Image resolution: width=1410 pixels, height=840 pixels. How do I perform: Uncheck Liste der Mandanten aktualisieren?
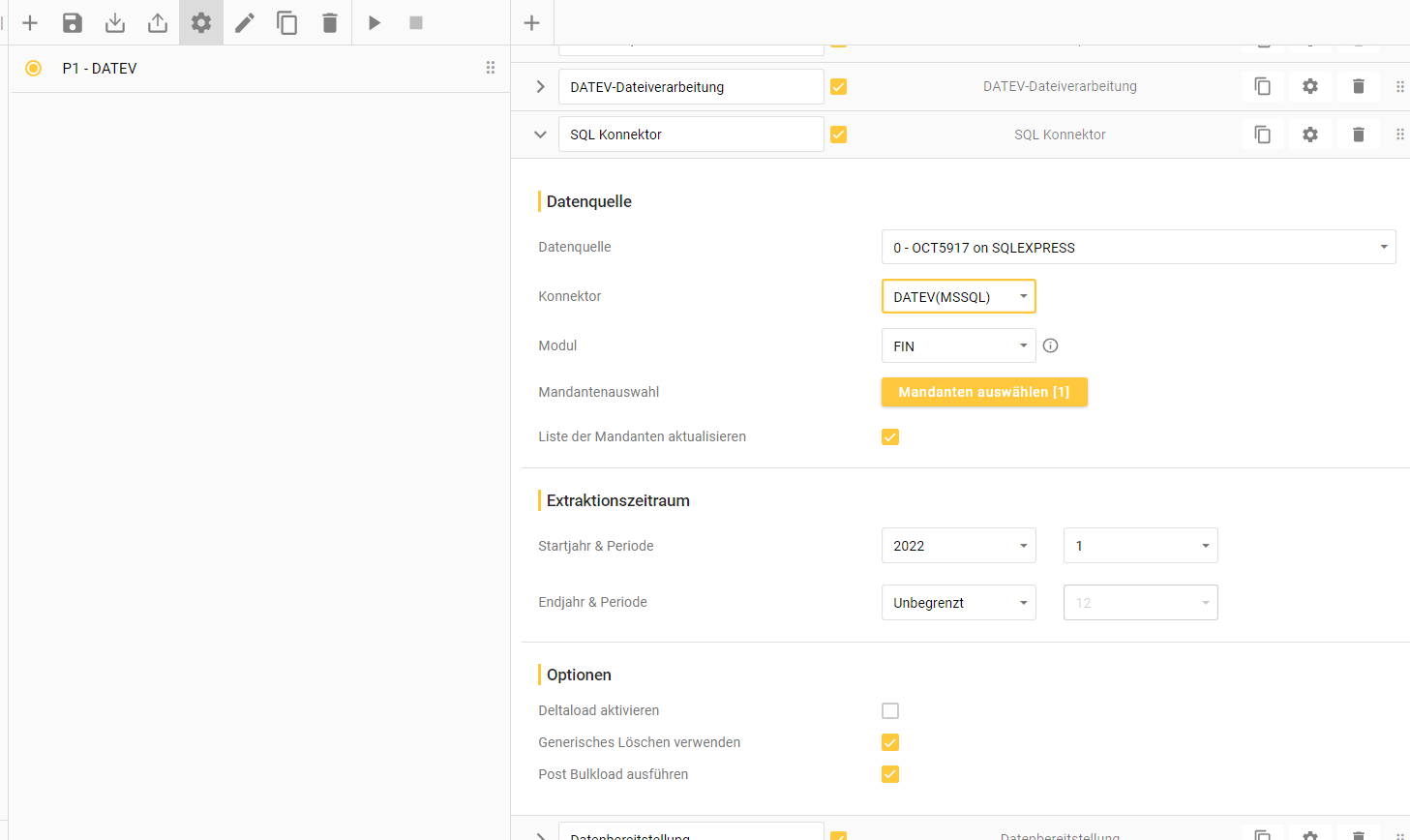tap(889, 436)
